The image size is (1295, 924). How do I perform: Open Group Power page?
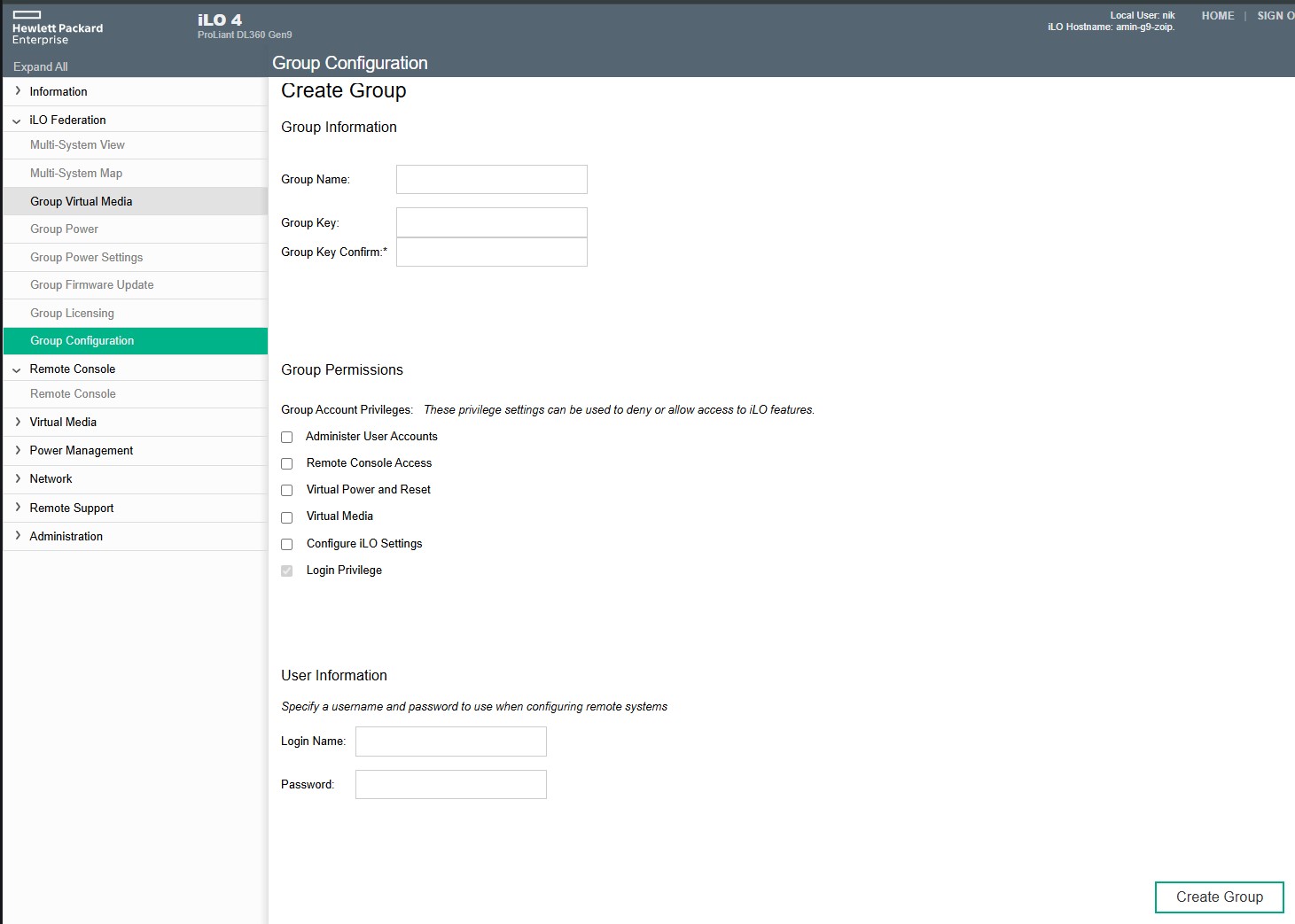136,229
